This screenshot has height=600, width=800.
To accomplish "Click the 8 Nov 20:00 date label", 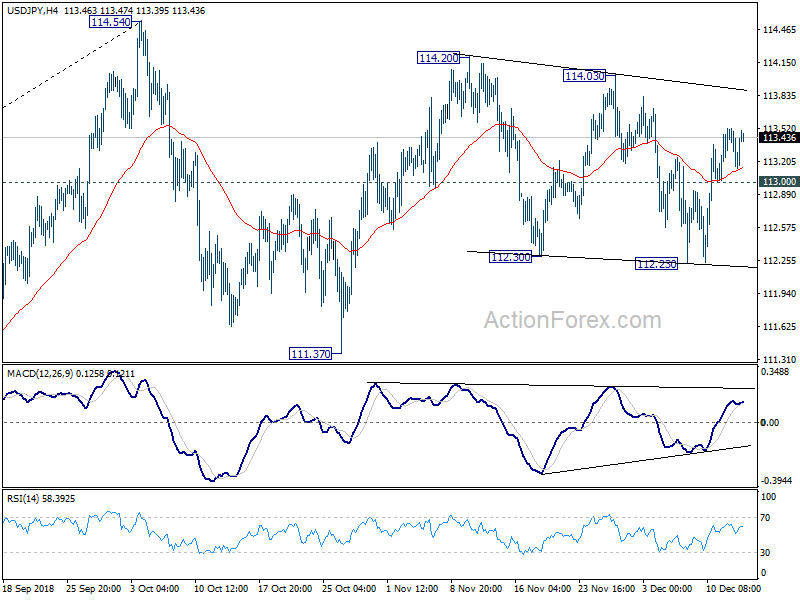I will point(477,588).
